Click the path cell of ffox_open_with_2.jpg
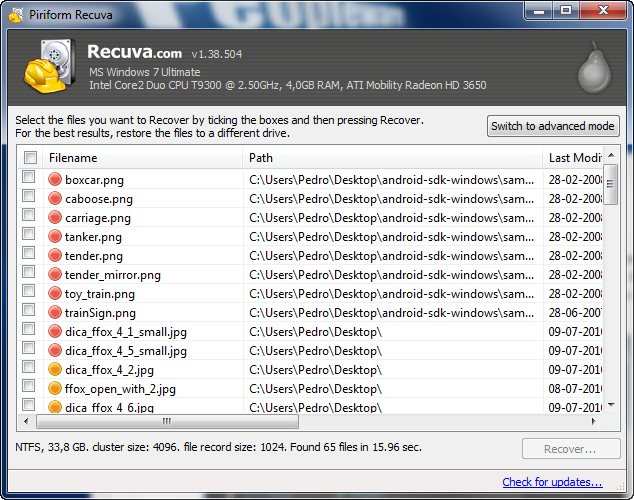The width and height of the screenshot is (634, 500). point(392,388)
